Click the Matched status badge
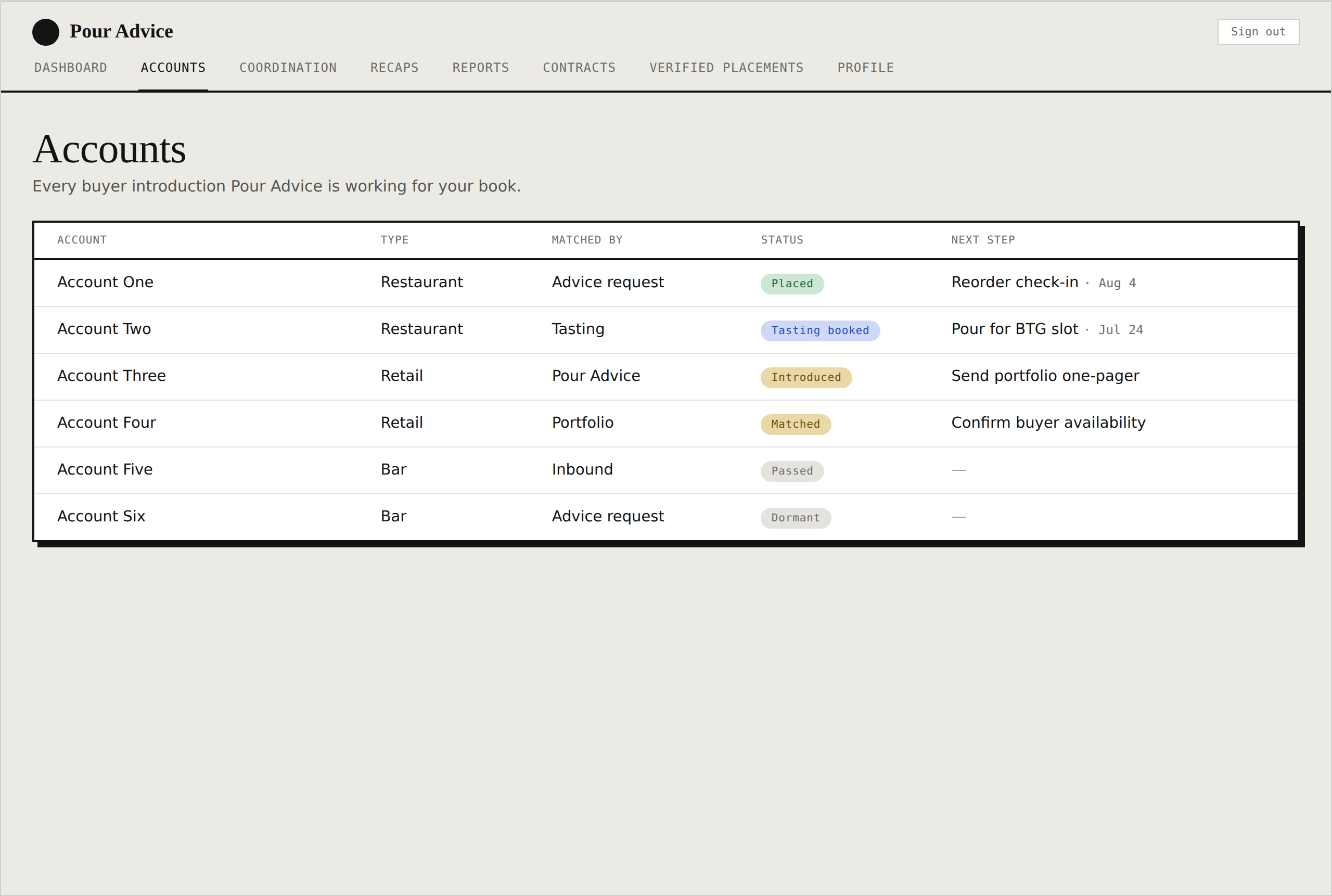1332x896 pixels. (796, 425)
